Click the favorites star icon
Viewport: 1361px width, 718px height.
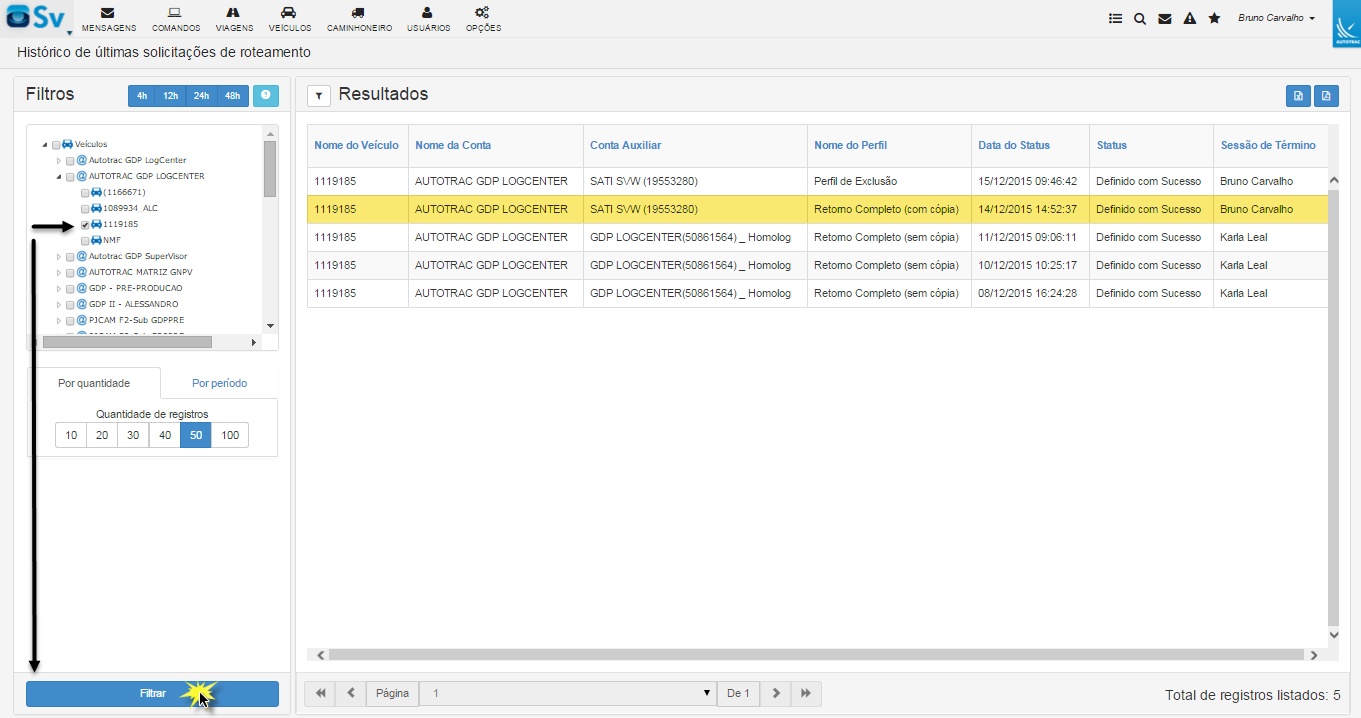click(1214, 18)
